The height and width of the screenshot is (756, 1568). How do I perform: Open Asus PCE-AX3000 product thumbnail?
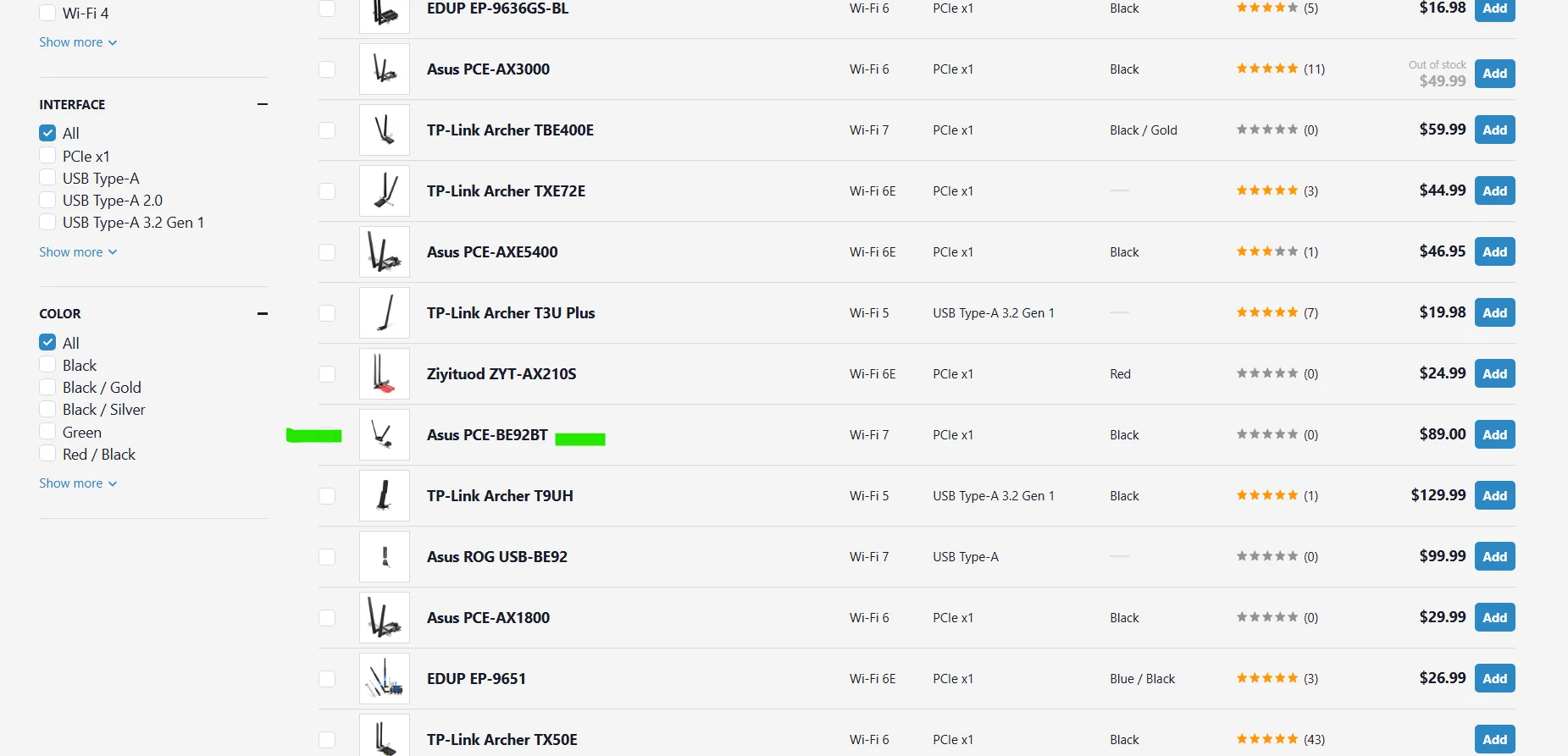tap(385, 69)
